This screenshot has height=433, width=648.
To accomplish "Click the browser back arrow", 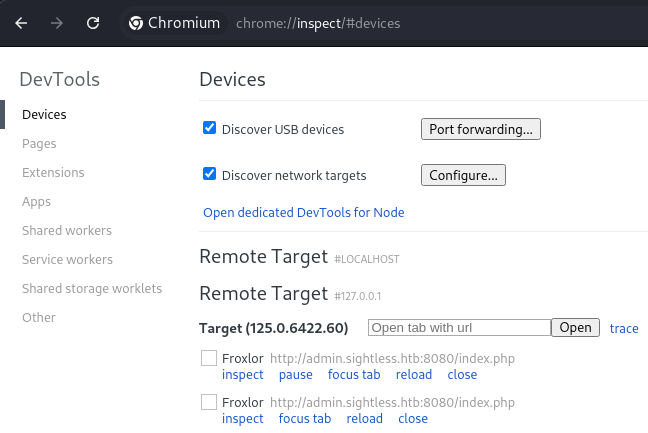I will tap(21, 23).
